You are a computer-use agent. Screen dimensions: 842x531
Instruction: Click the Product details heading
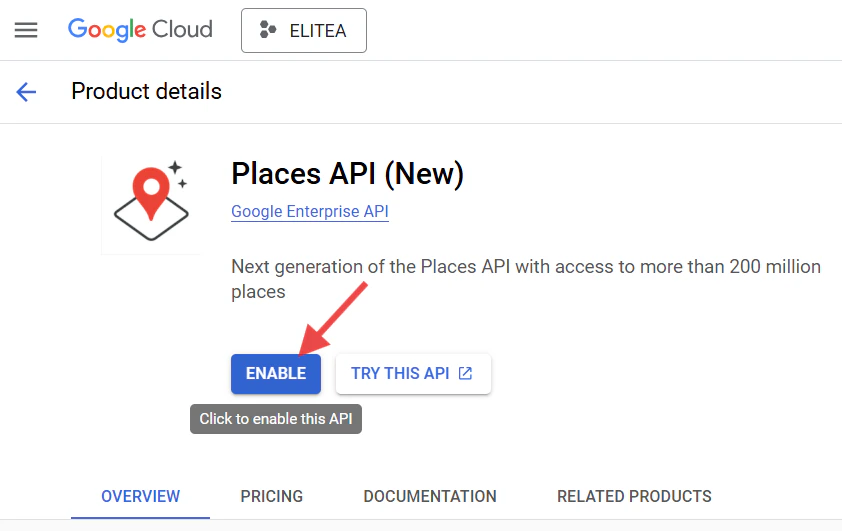click(147, 91)
